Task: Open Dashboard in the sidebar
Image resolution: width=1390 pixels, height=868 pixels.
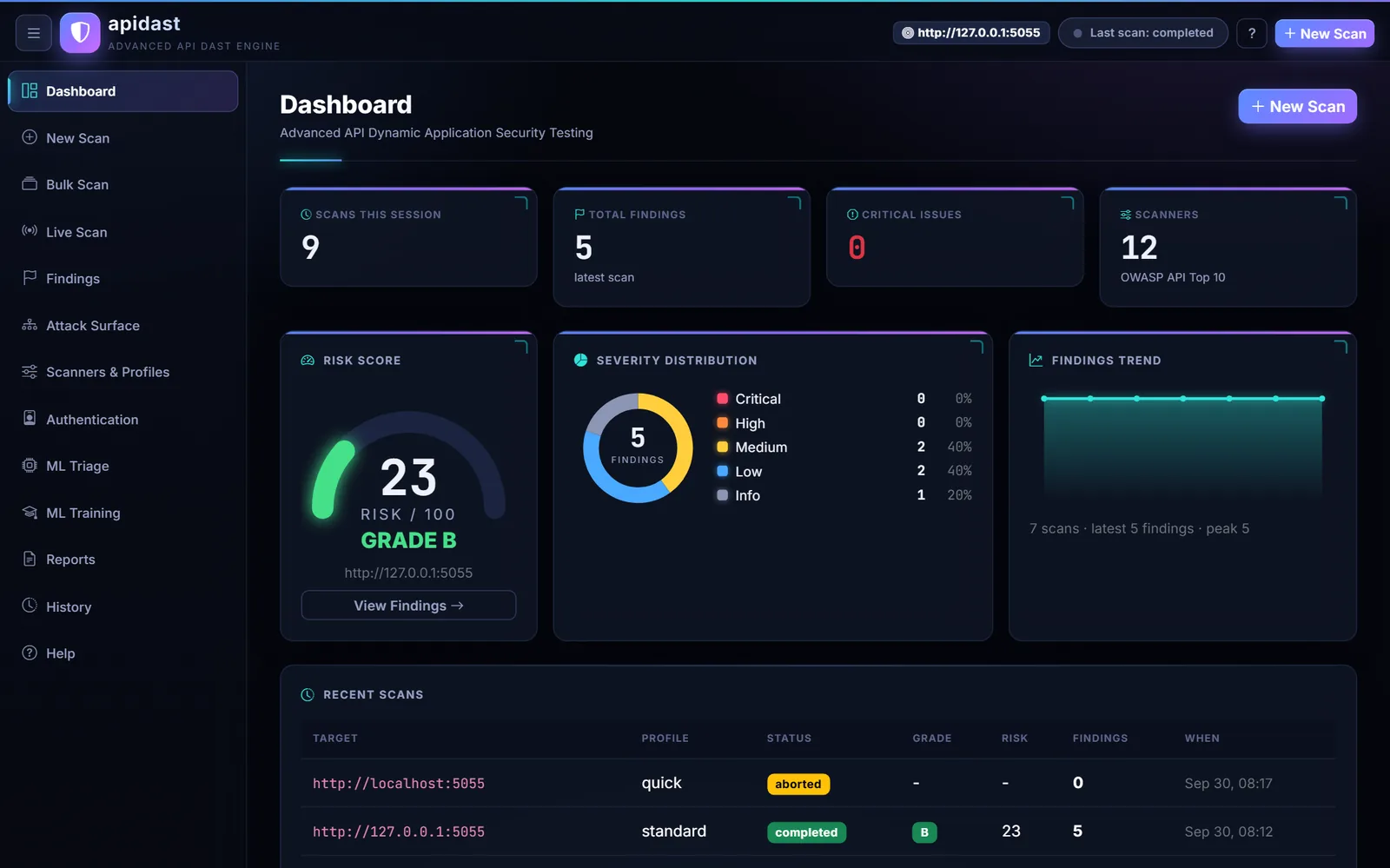Action: click(122, 91)
